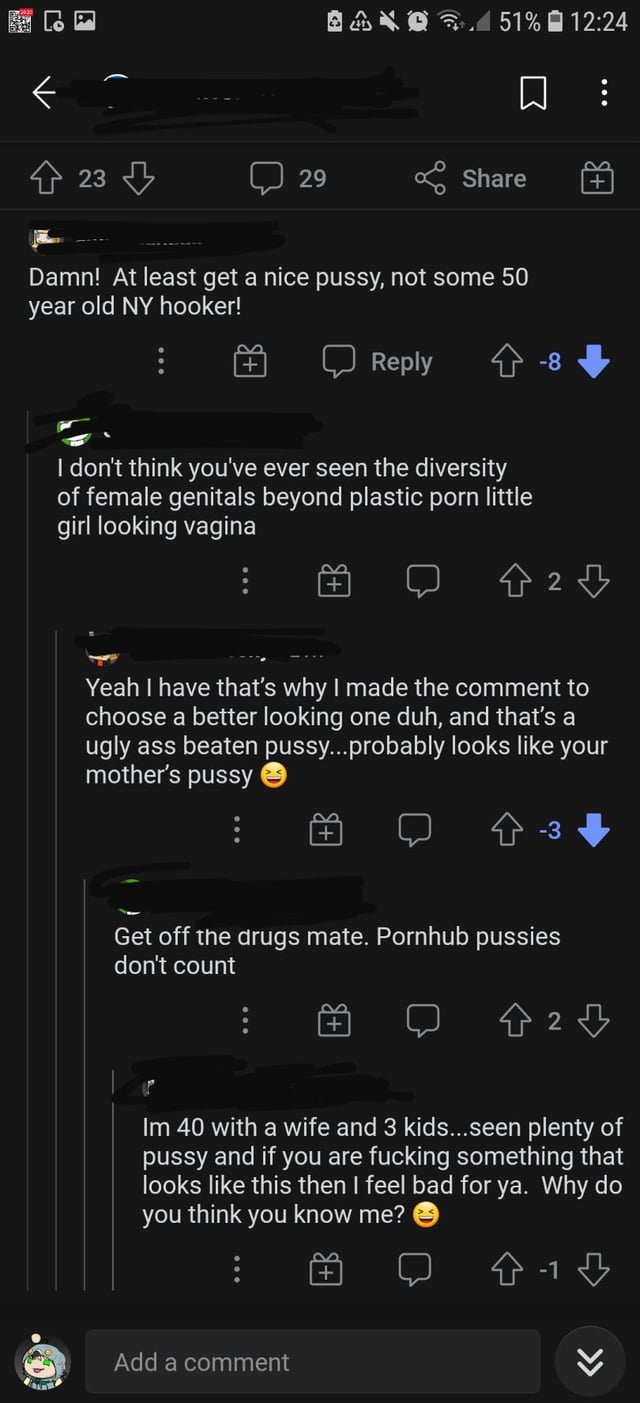This screenshot has height=1403, width=640.
Task: Reply to the diversity comment via bubble icon
Action: tap(423, 581)
